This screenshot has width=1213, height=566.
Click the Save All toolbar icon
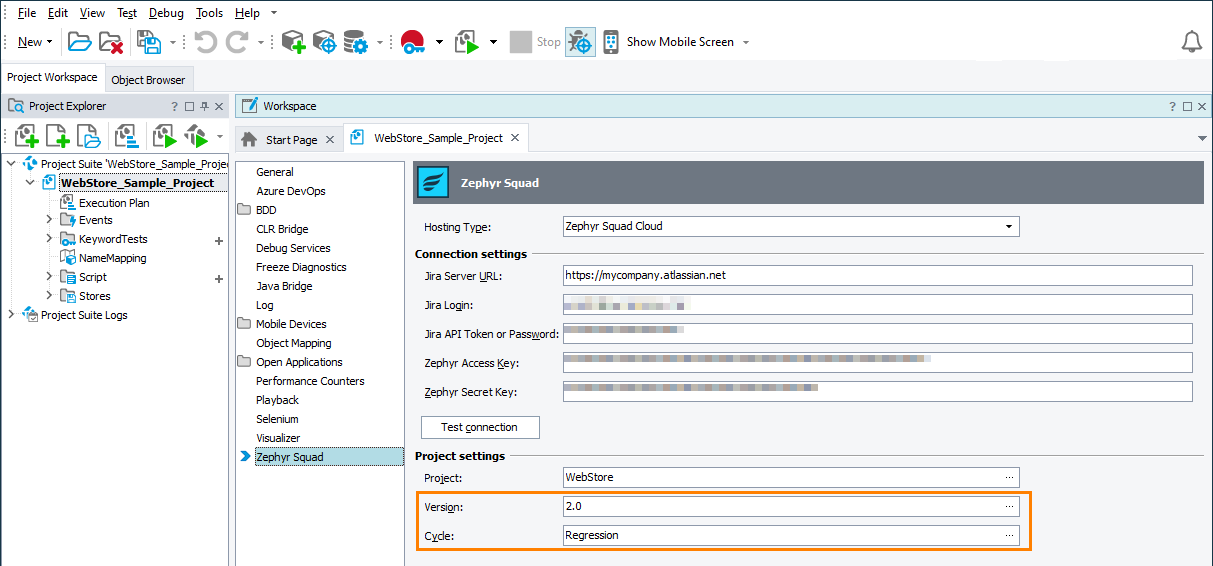pyautogui.click(x=149, y=42)
